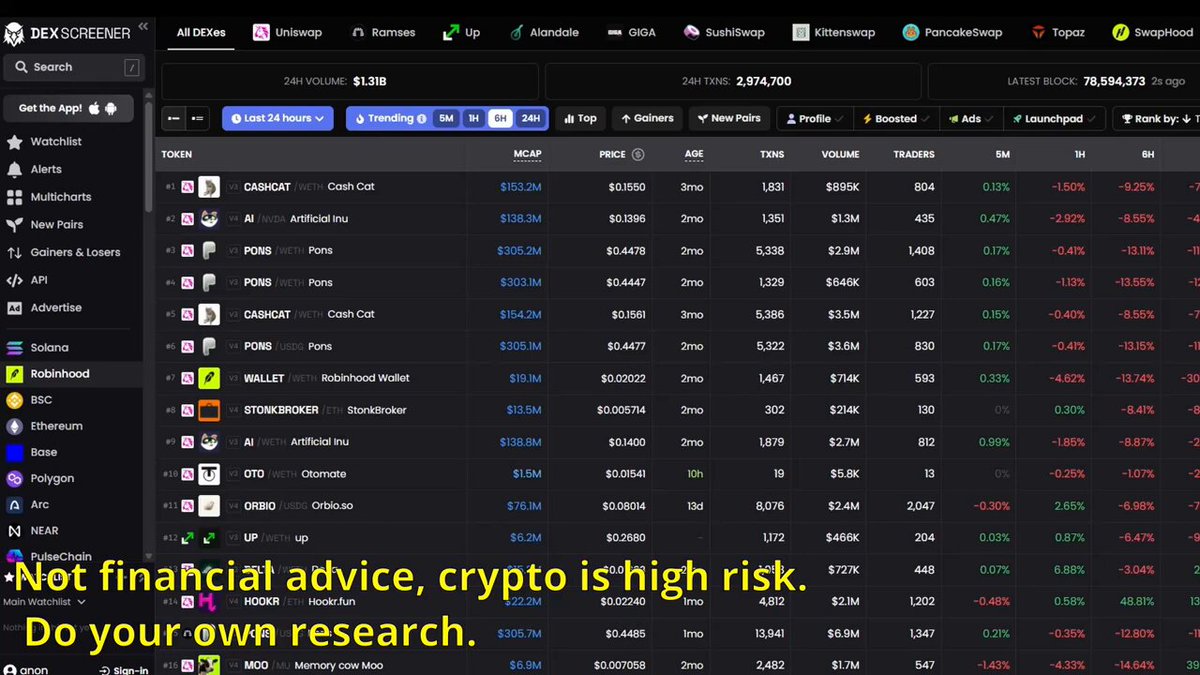Expand the Boosted filter

tap(897, 119)
